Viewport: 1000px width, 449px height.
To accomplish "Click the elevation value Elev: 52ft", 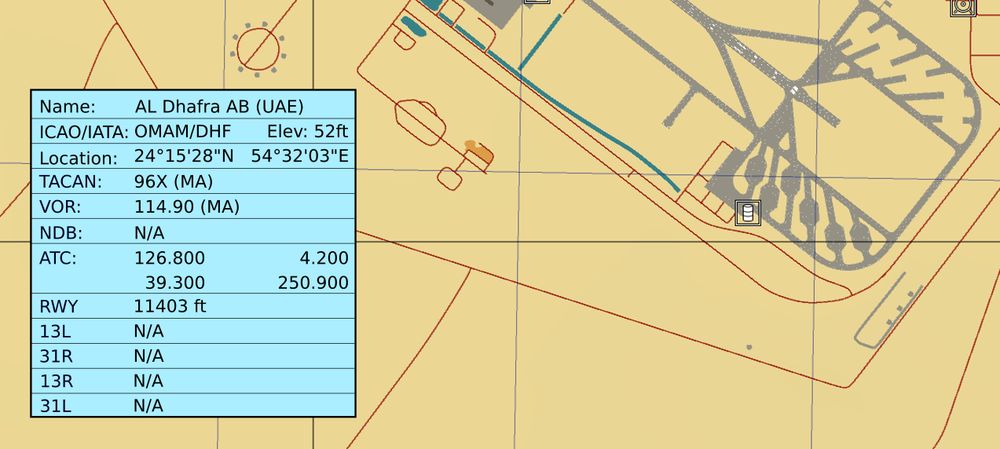I will click(x=307, y=132).
